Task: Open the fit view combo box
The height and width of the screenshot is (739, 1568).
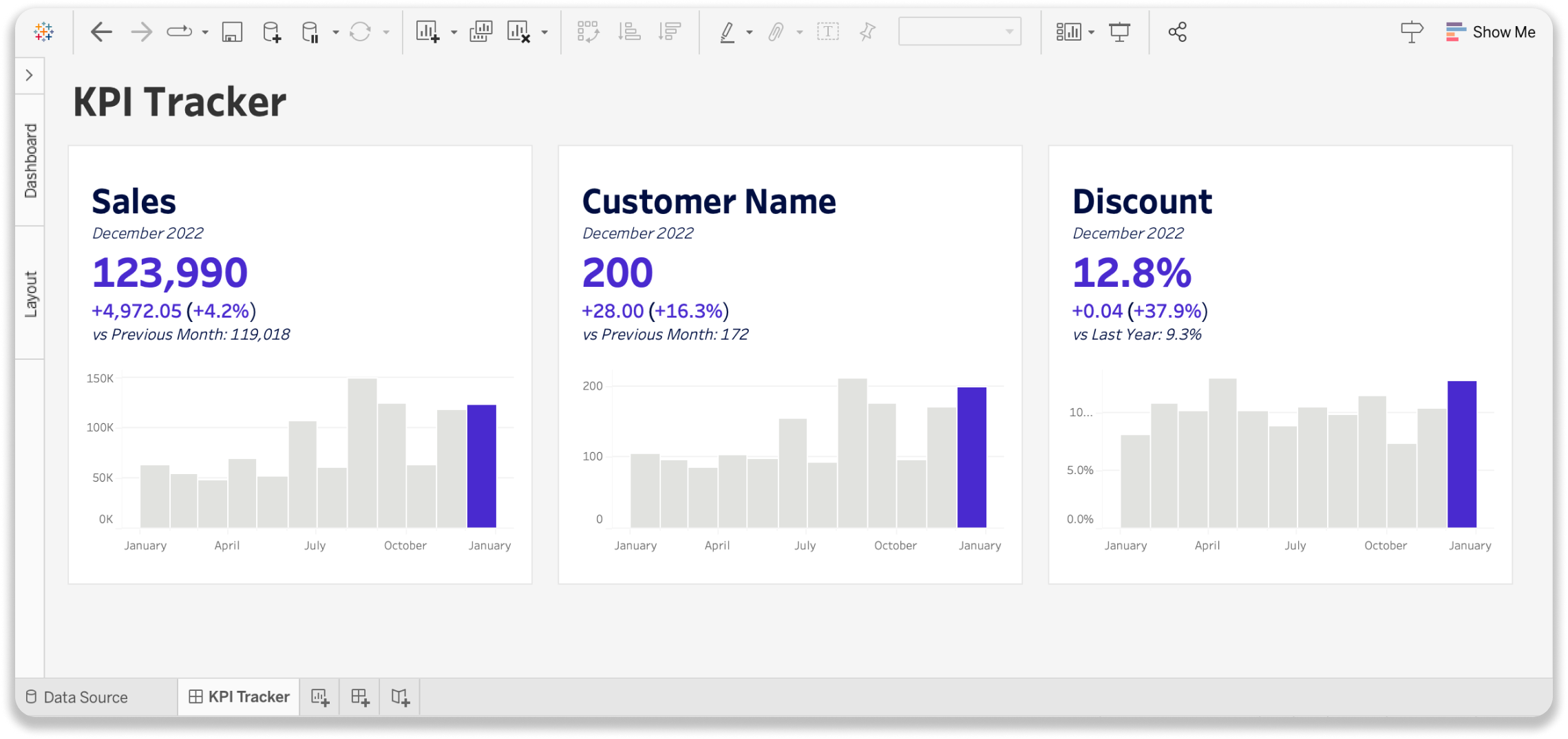Action: coord(960,32)
